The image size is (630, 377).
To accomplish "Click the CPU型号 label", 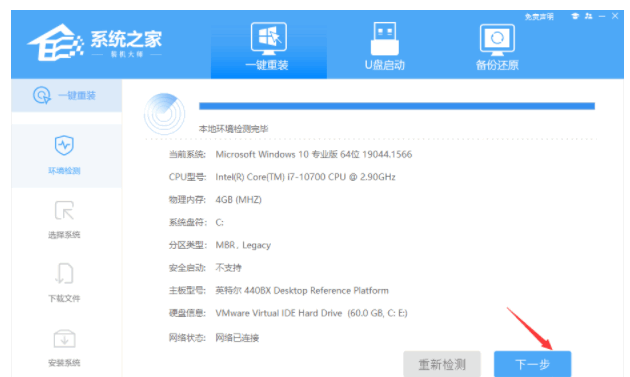I will (187, 177).
